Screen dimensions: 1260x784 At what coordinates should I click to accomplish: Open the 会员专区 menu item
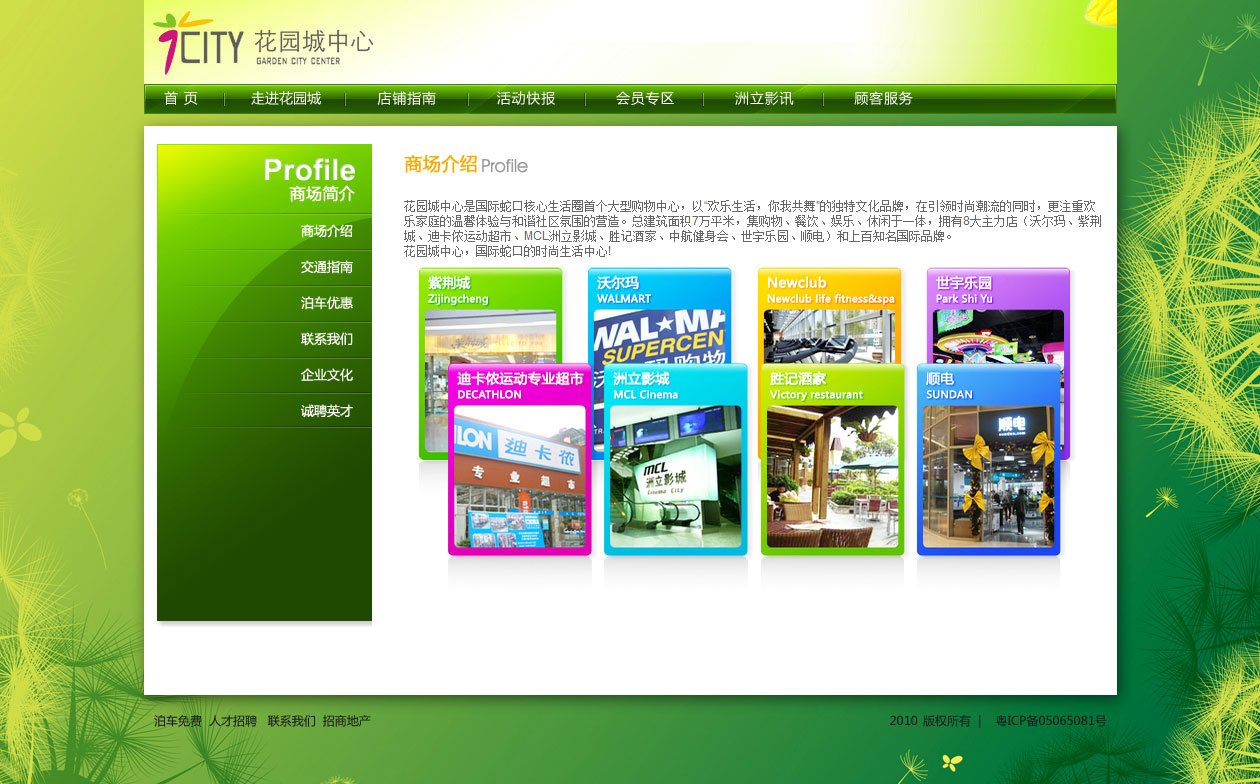point(645,98)
